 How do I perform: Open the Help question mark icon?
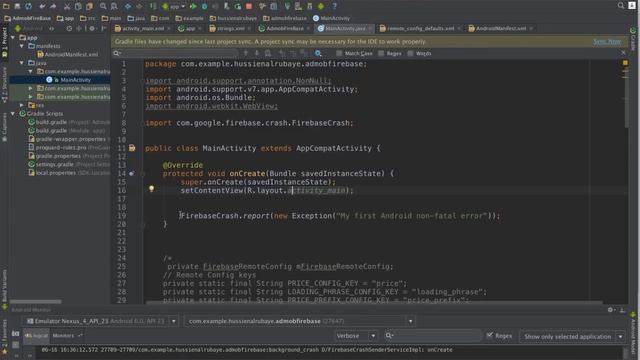tap(334, 6)
